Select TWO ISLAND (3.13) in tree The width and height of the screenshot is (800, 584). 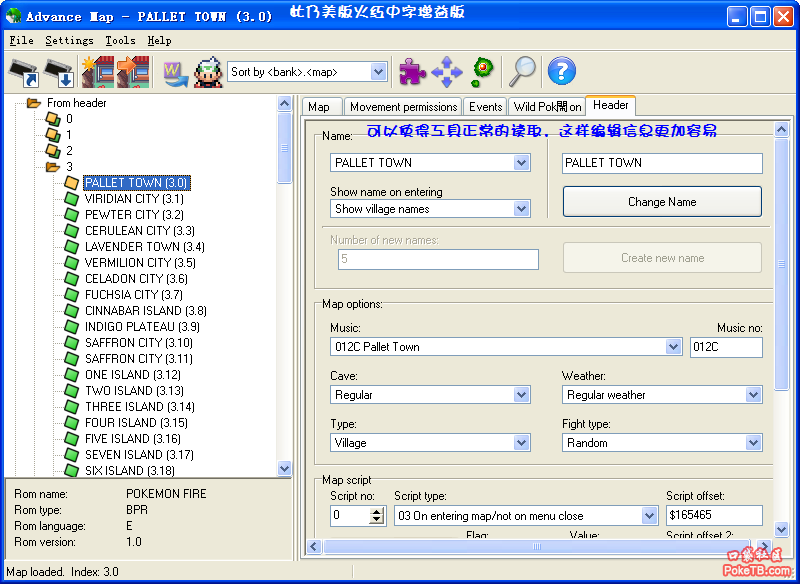tap(134, 391)
